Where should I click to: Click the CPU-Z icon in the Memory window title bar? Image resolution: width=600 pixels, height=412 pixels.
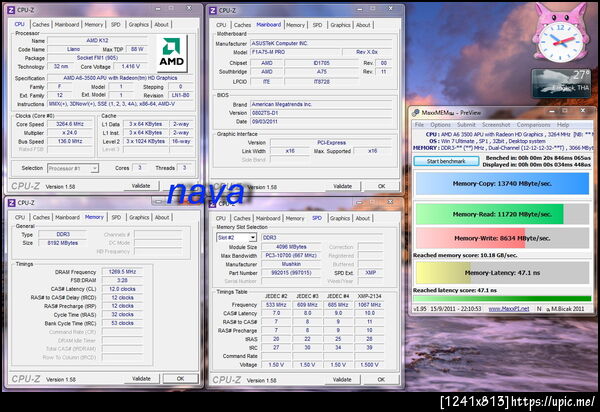pyautogui.click(x=11, y=203)
